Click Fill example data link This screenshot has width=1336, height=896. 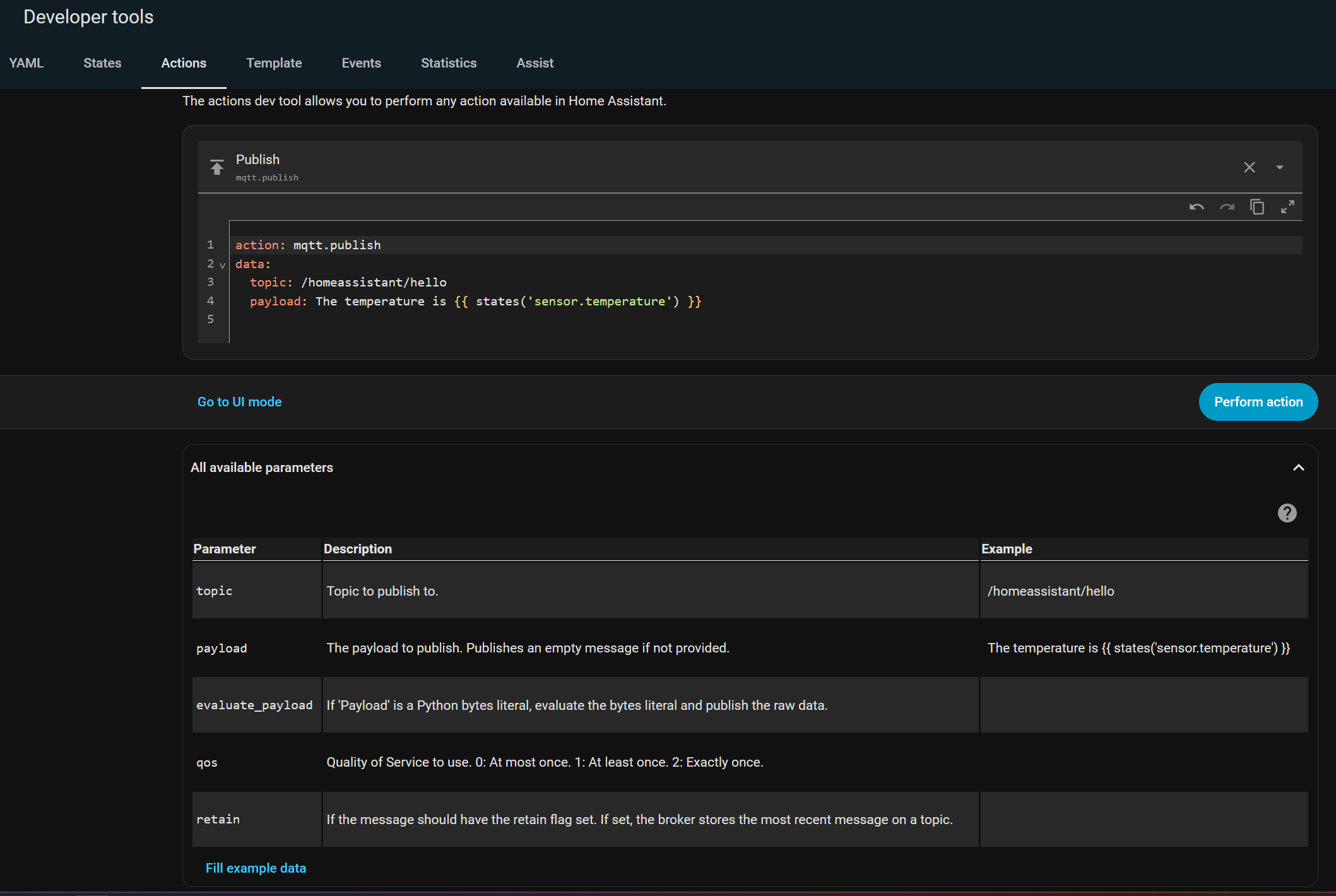(256, 868)
